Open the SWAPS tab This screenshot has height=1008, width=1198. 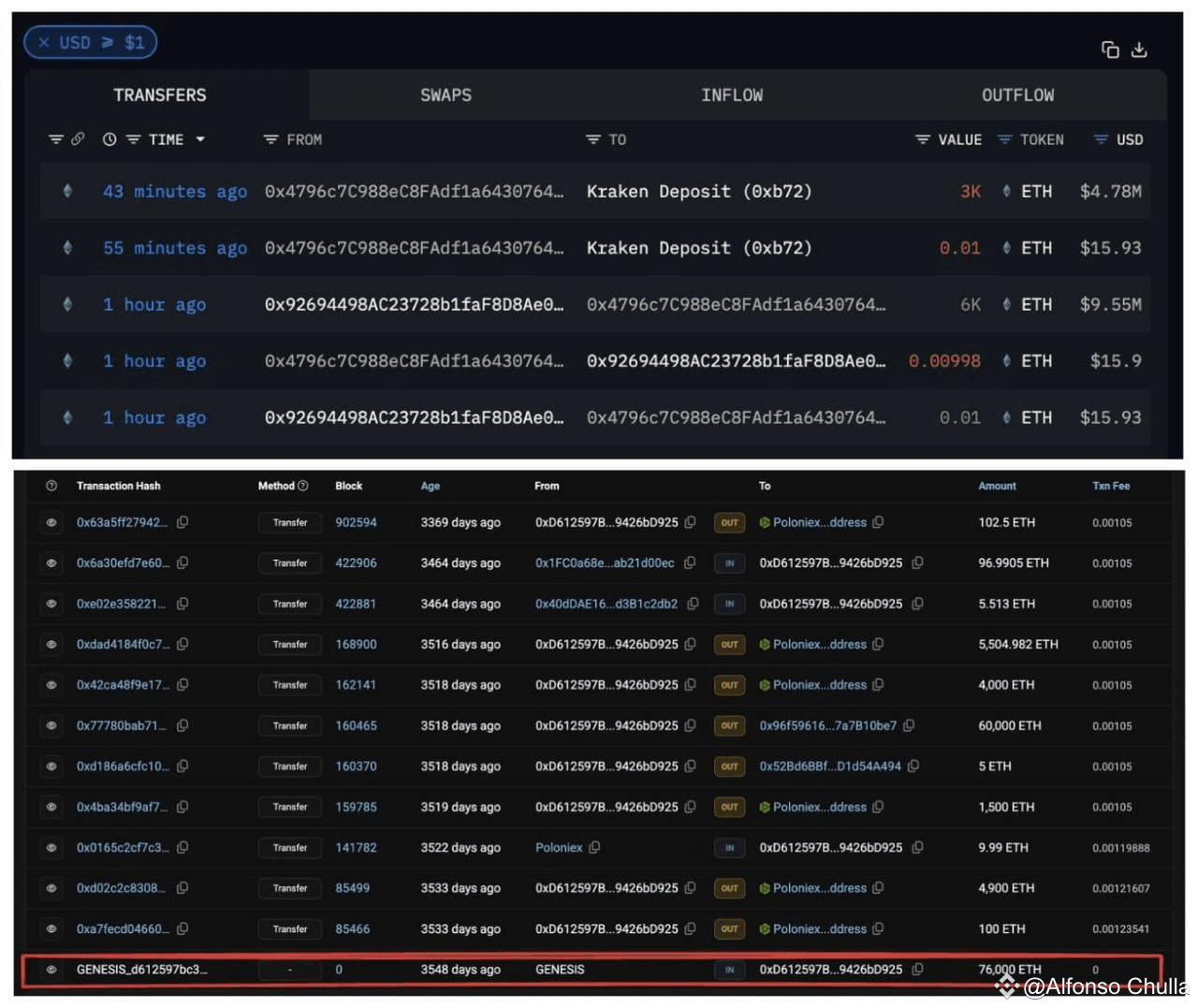click(446, 95)
